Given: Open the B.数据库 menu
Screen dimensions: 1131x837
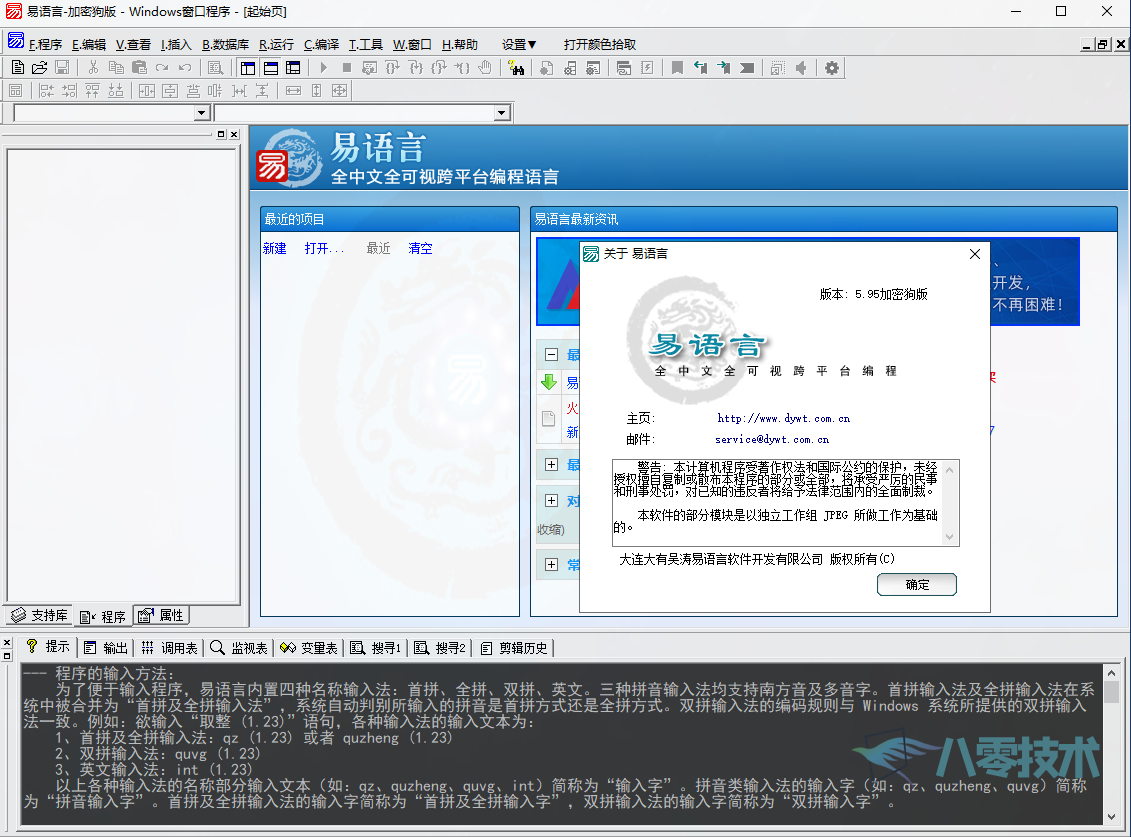Looking at the screenshot, I should point(225,45).
